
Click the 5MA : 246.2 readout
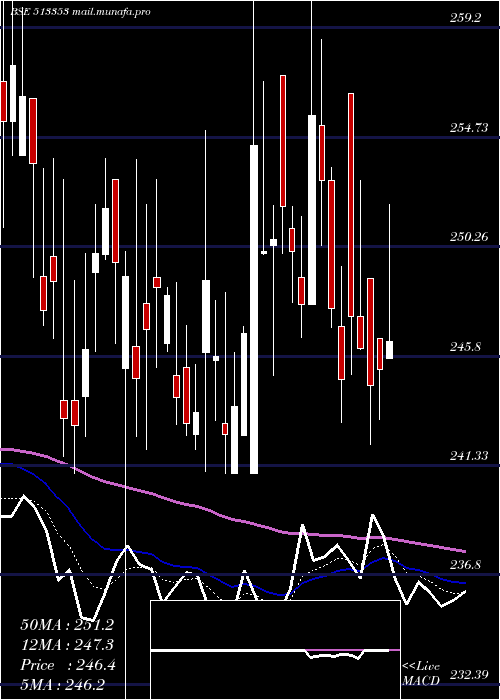pos(62,685)
